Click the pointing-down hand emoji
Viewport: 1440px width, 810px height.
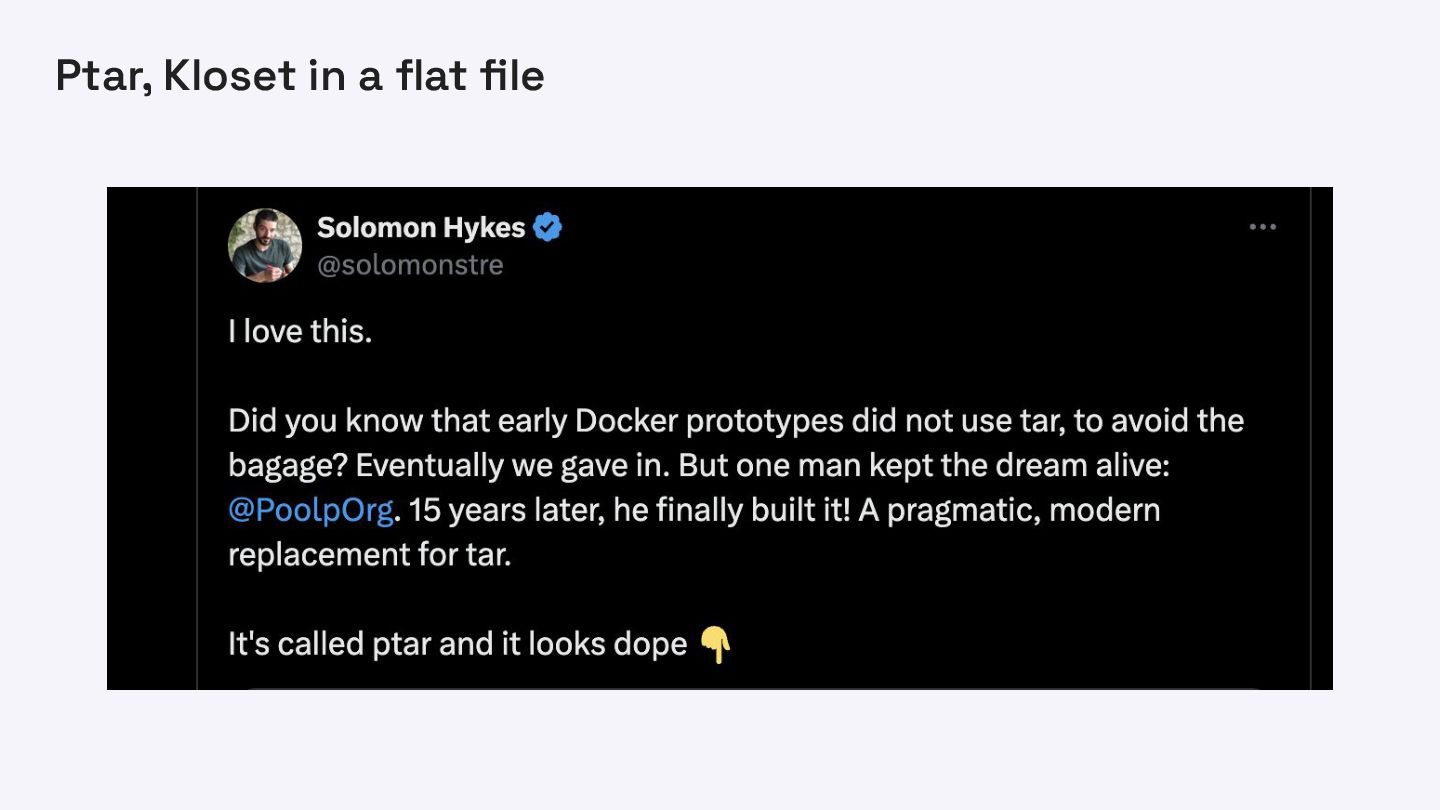click(716, 645)
